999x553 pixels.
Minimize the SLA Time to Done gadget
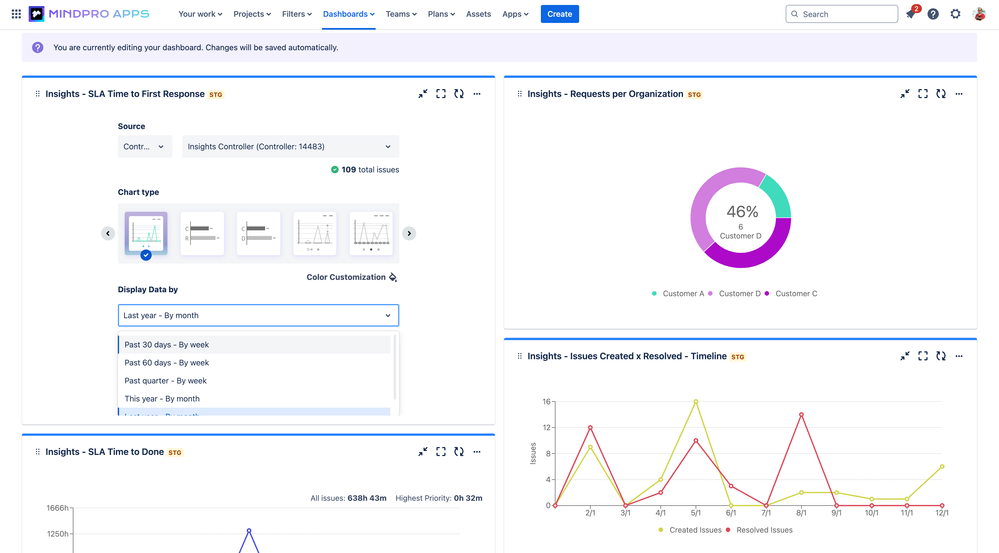tap(422, 452)
